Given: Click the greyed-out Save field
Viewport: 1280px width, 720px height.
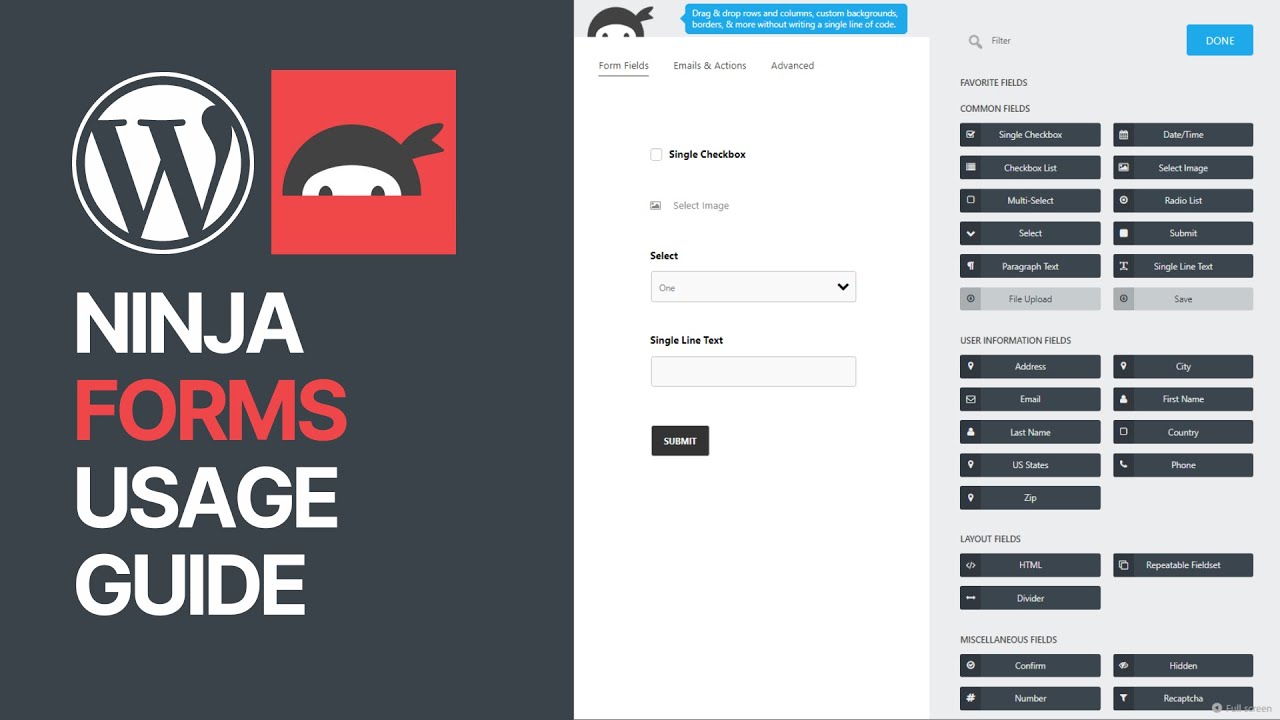Looking at the screenshot, I should (1183, 299).
